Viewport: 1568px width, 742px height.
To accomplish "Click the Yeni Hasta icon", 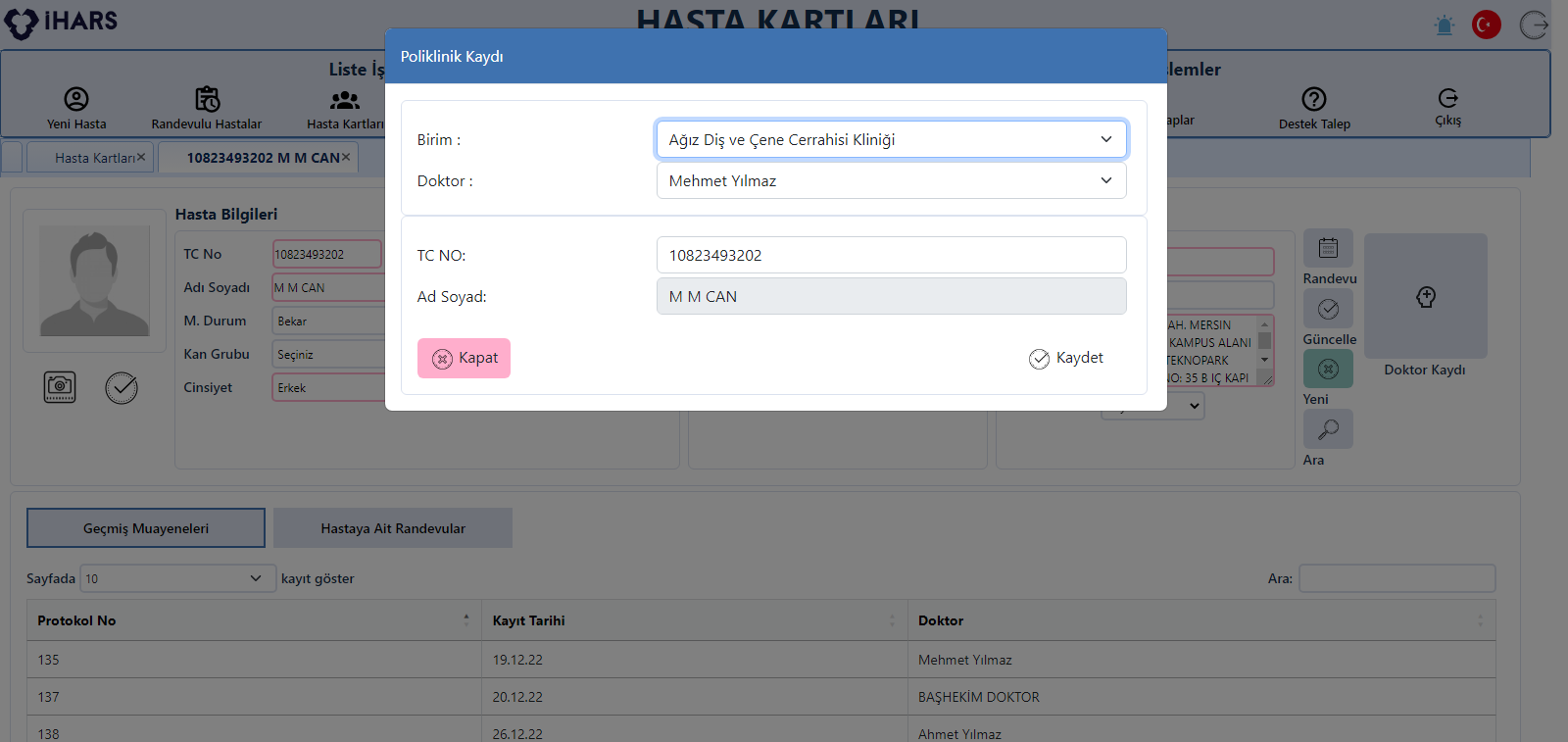I will point(76,99).
